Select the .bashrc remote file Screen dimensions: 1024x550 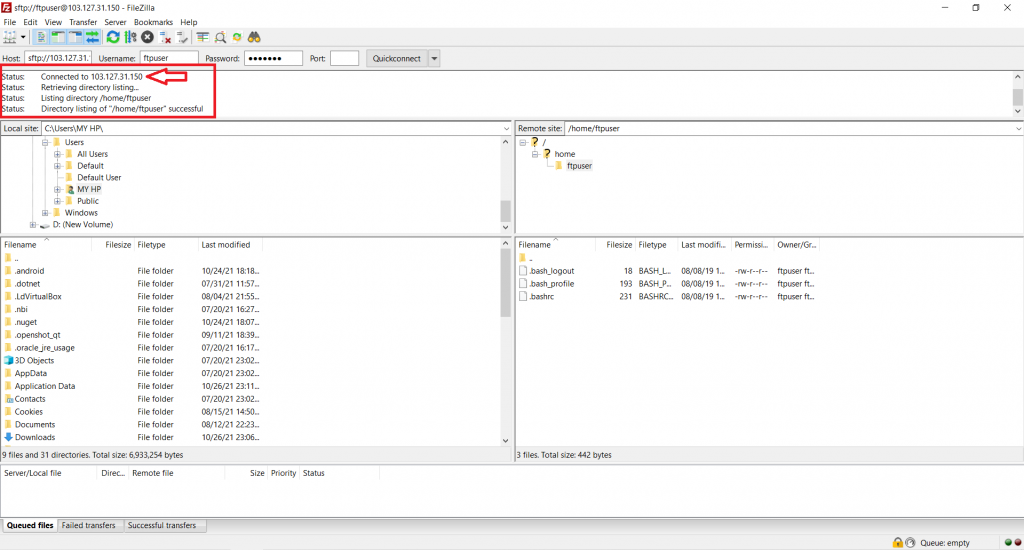[x=541, y=297]
